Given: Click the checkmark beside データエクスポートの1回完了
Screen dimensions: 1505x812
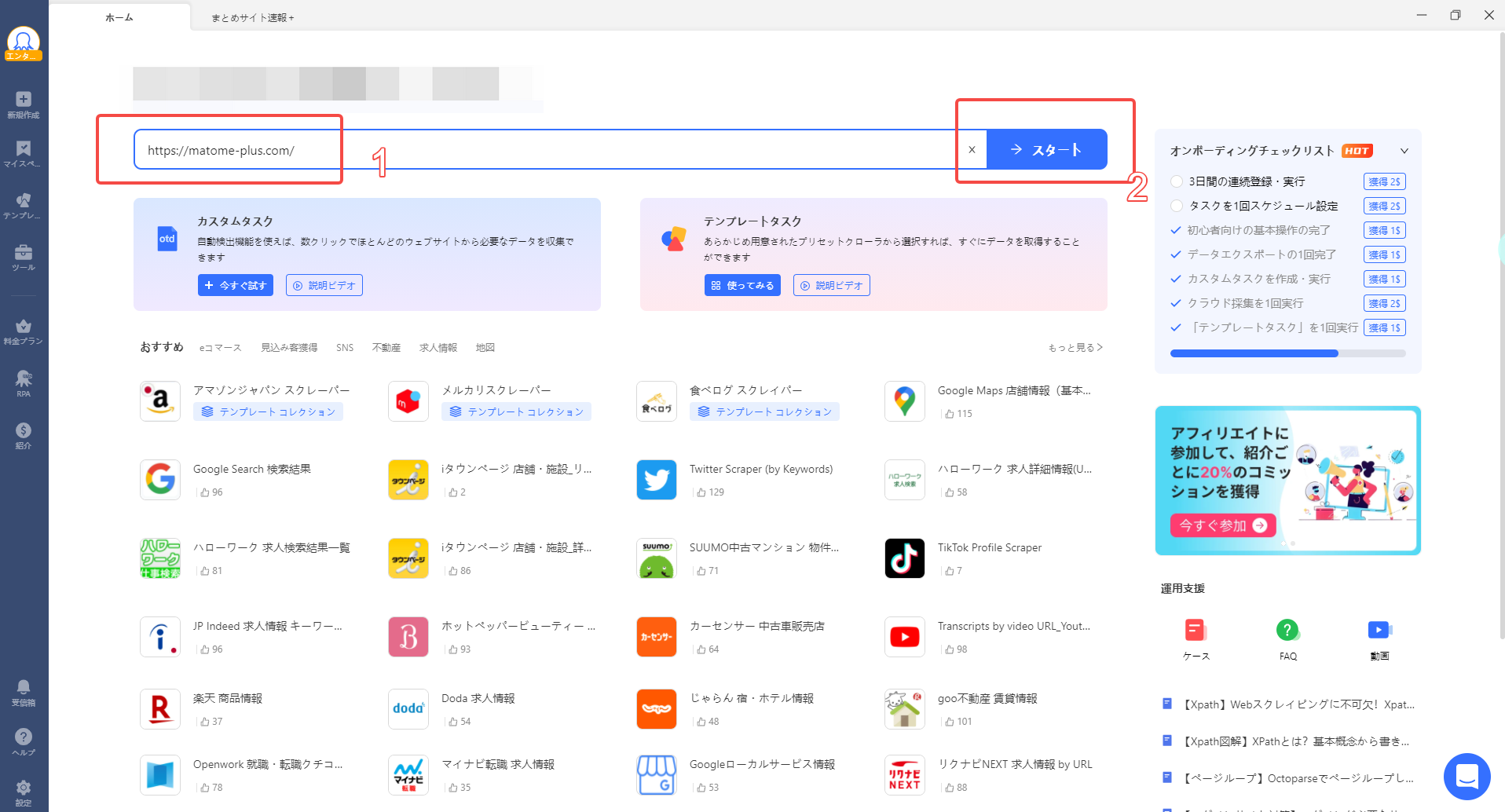Looking at the screenshot, I should click(x=1176, y=254).
